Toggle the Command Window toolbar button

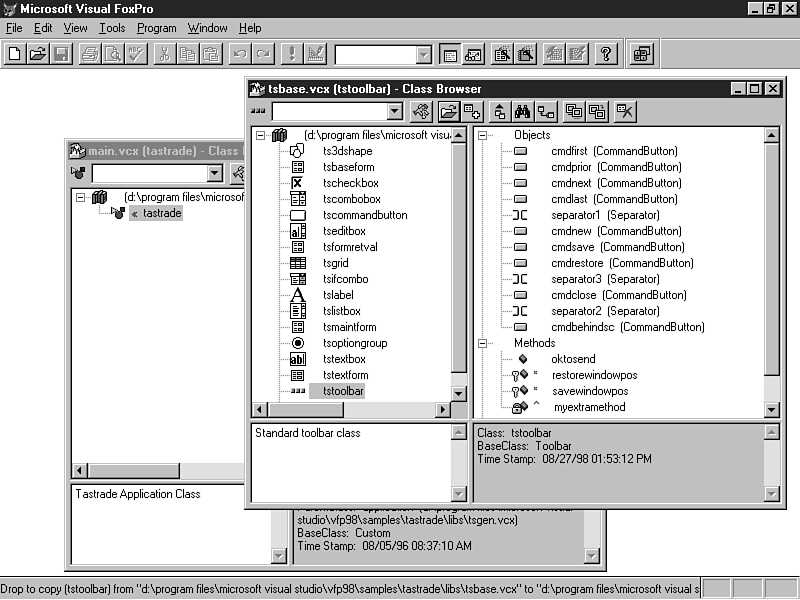[451, 54]
